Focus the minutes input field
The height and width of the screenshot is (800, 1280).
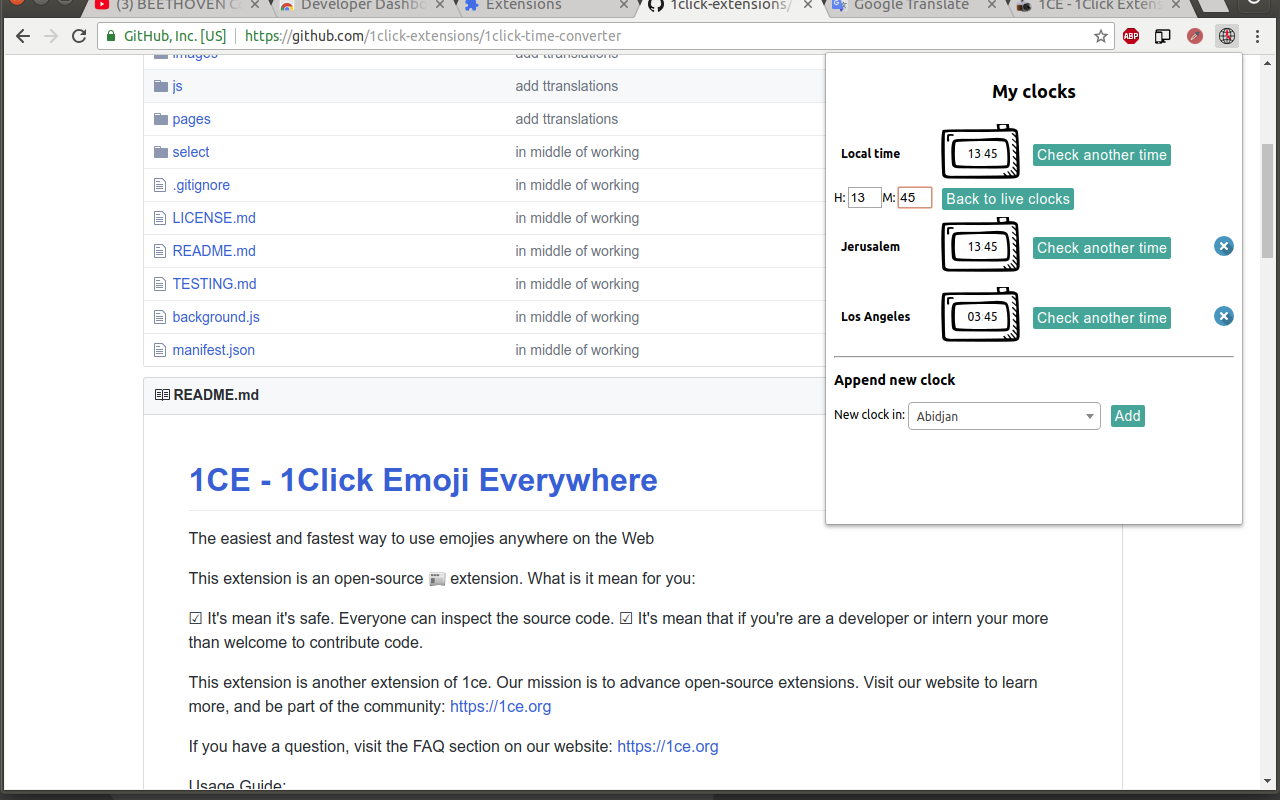[914, 198]
